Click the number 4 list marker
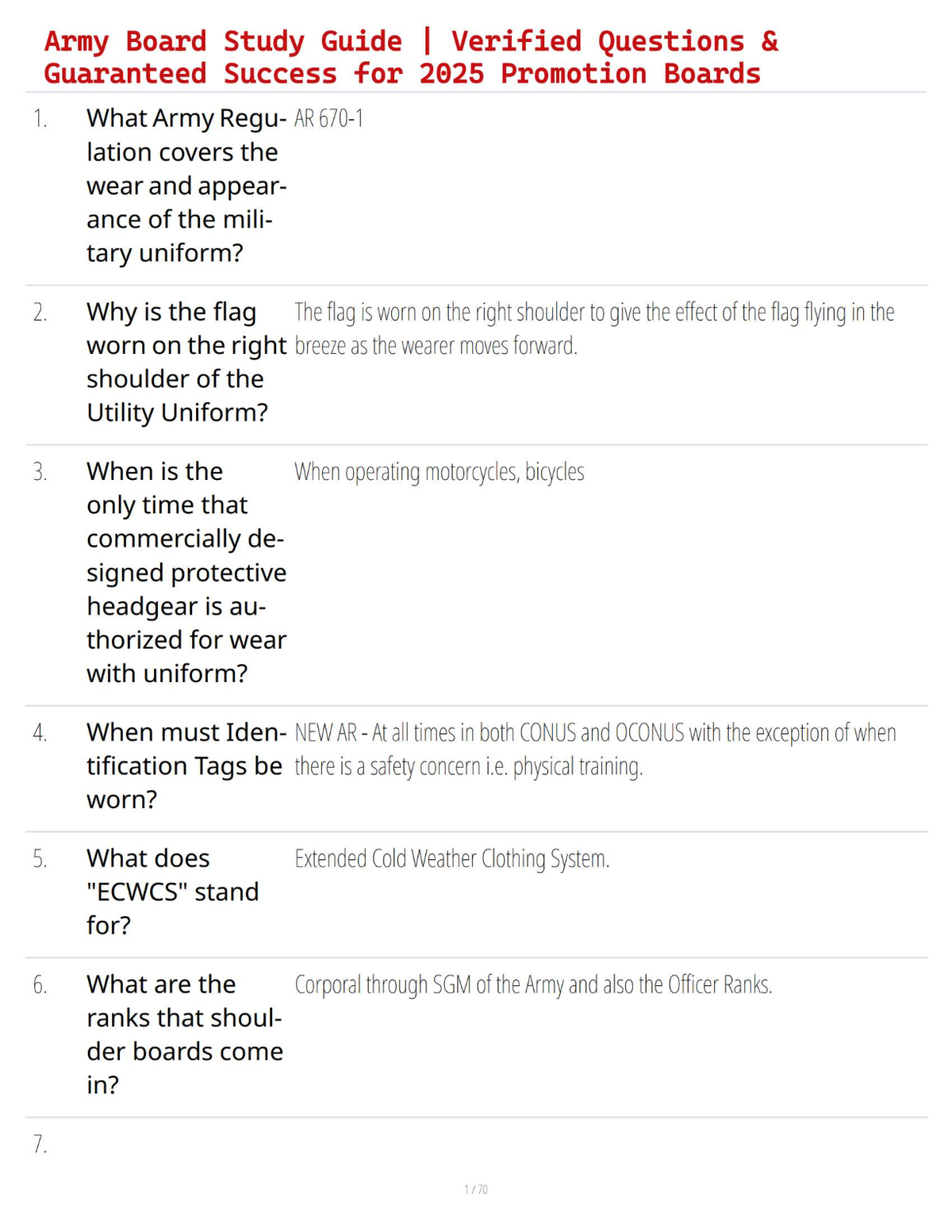The image size is (952, 1232). [x=40, y=733]
